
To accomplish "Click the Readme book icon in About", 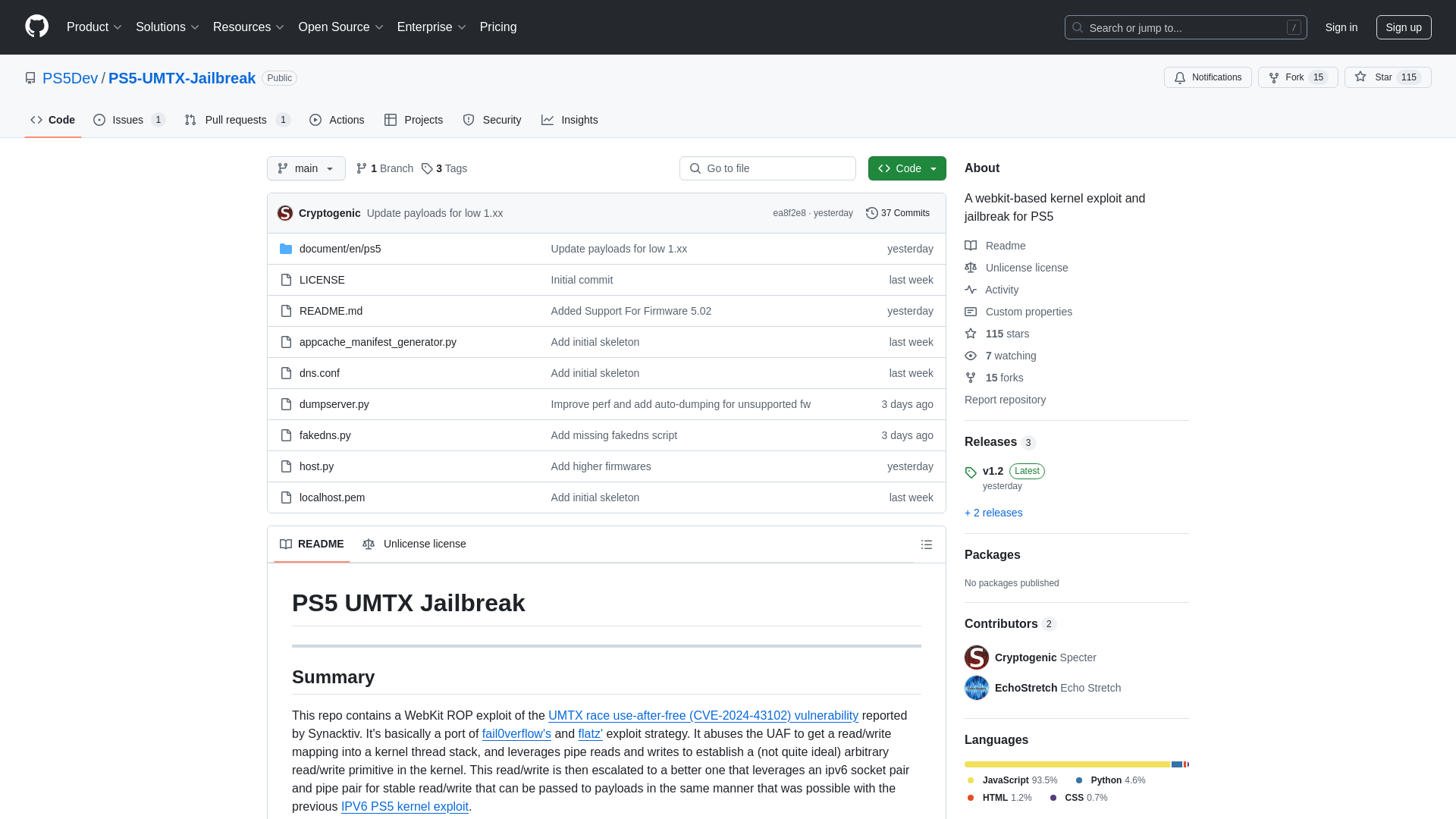I will tap(971, 246).
